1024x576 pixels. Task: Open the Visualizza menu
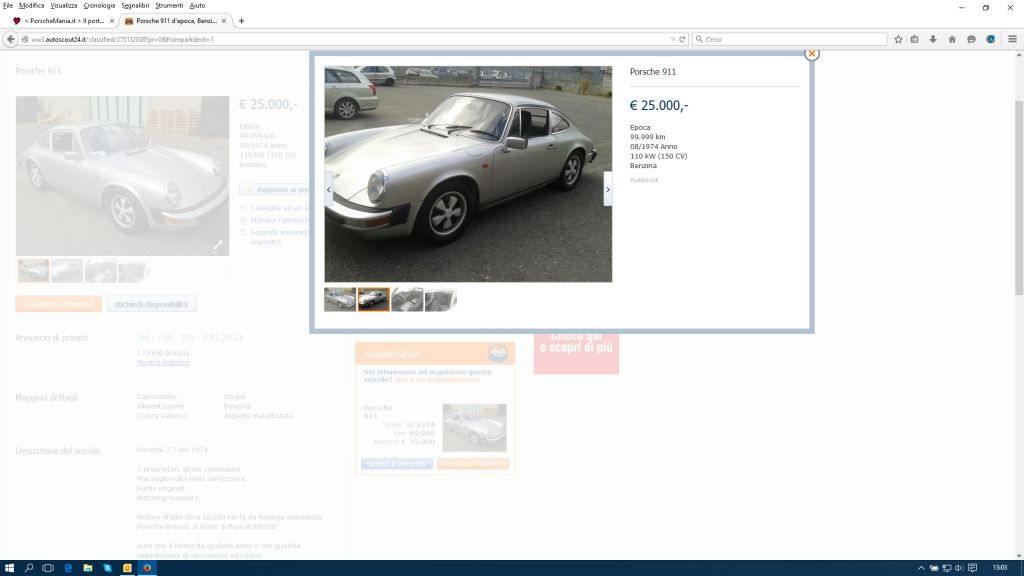tap(63, 5)
